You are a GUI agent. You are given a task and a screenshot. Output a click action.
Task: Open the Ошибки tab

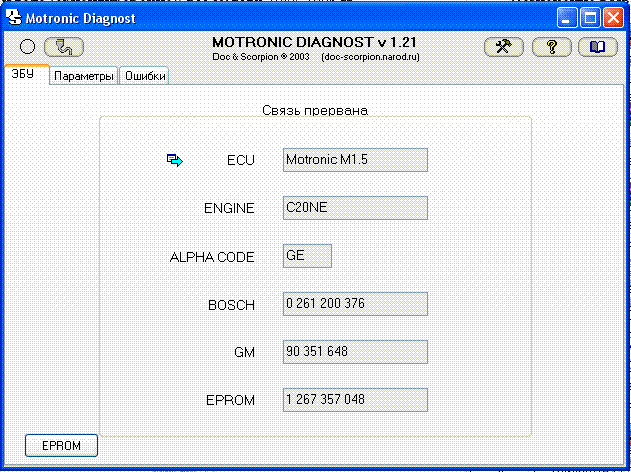click(144, 76)
